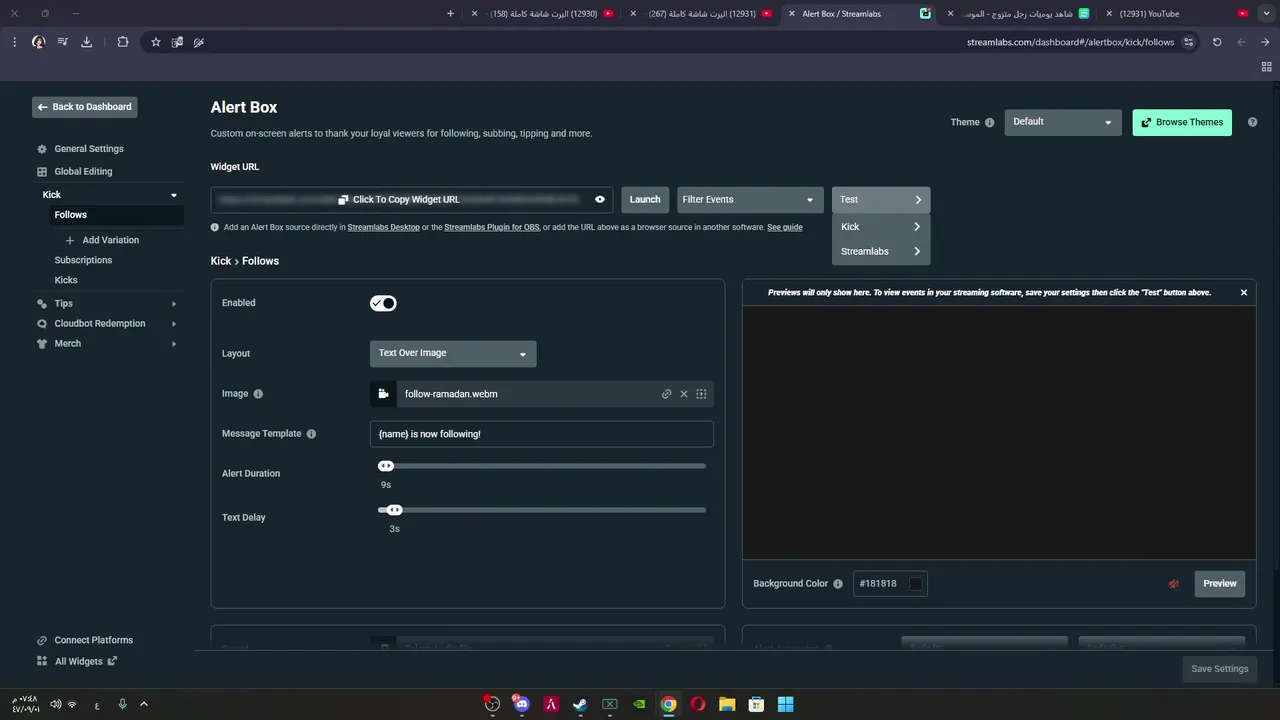The height and width of the screenshot is (720, 1280).
Task: Adjust the Text Delay slider
Action: point(394,510)
